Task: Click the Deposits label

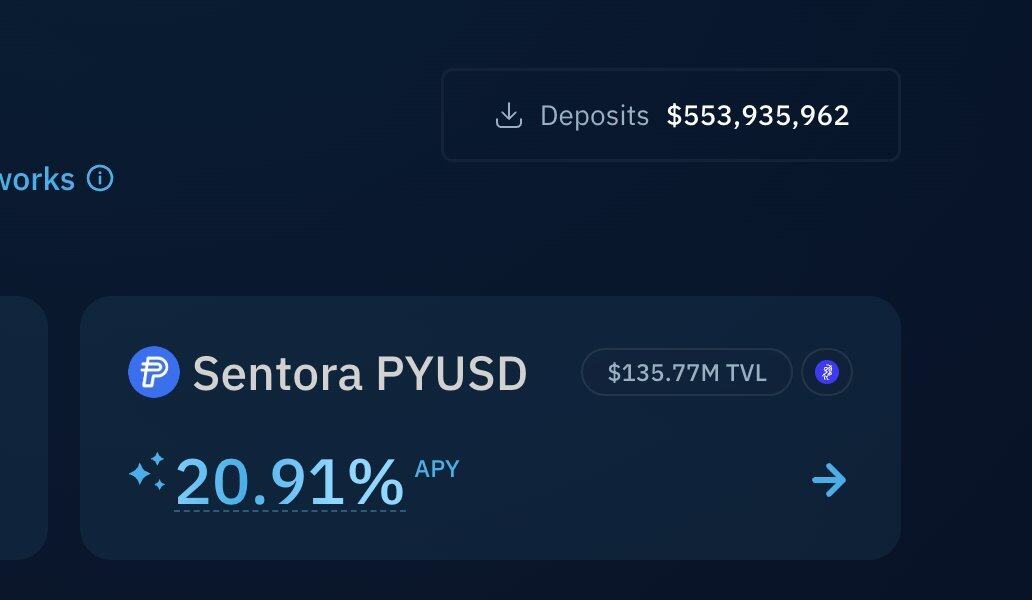Action: pyautogui.click(x=594, y=116)
